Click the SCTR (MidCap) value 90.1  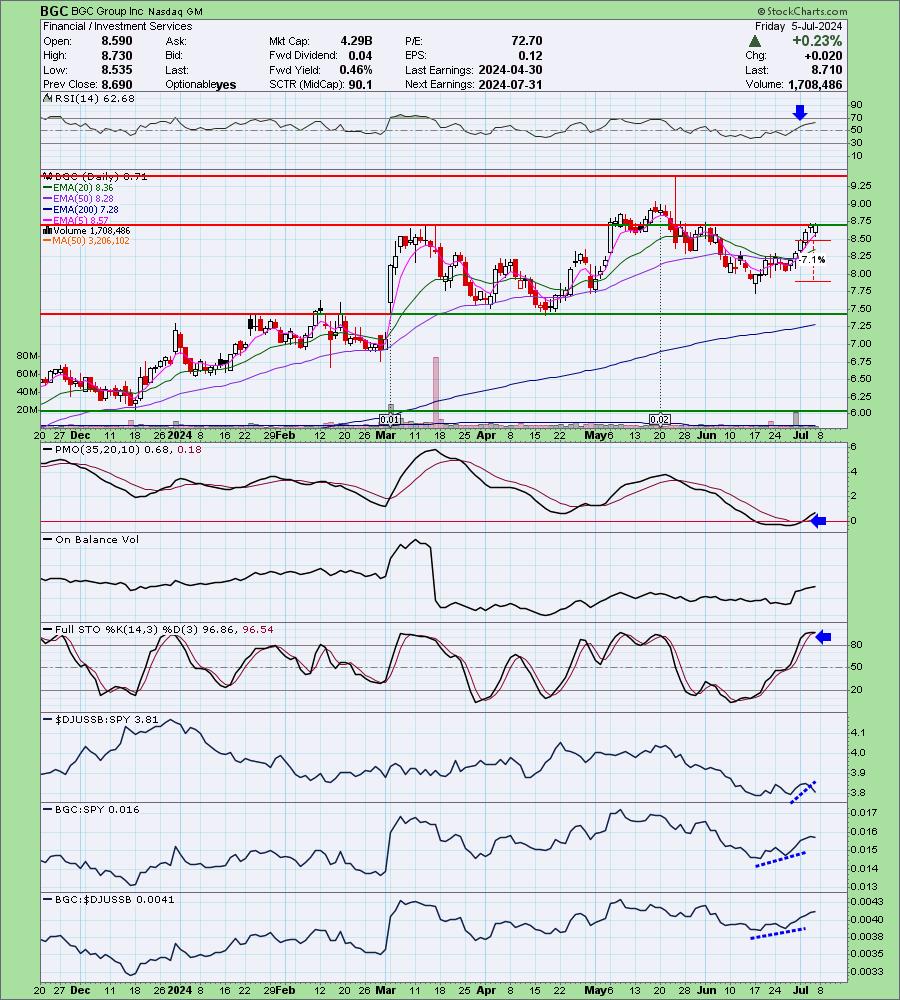coord(360,85)
